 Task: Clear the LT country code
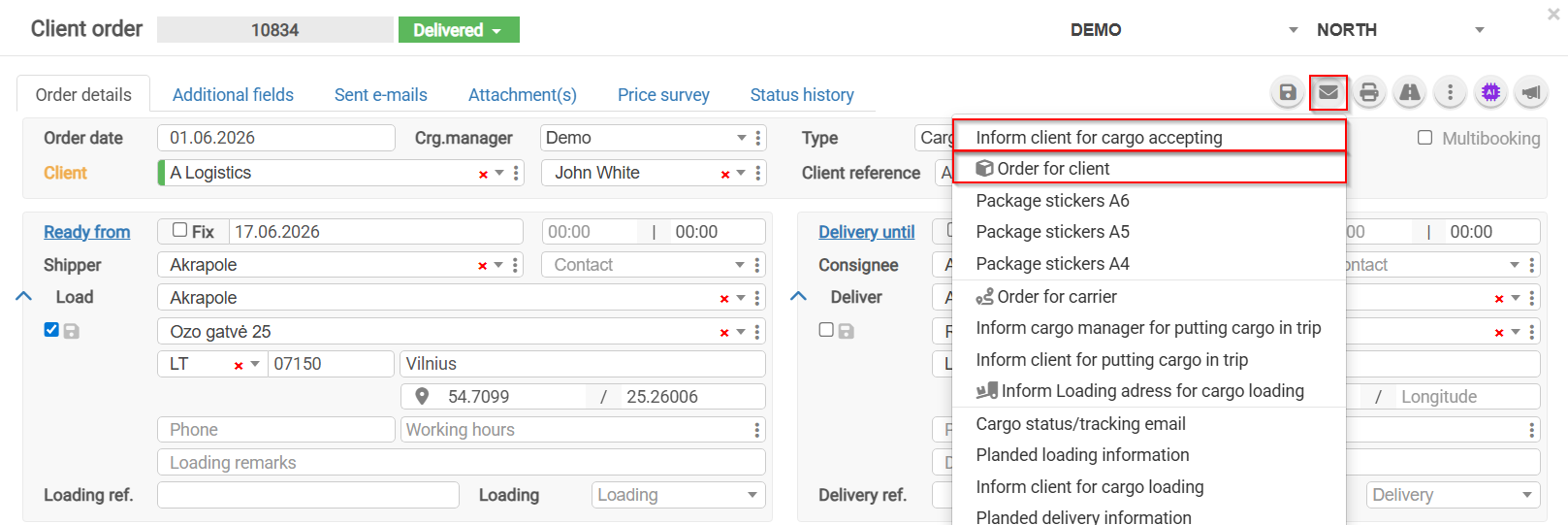[239, 366]
